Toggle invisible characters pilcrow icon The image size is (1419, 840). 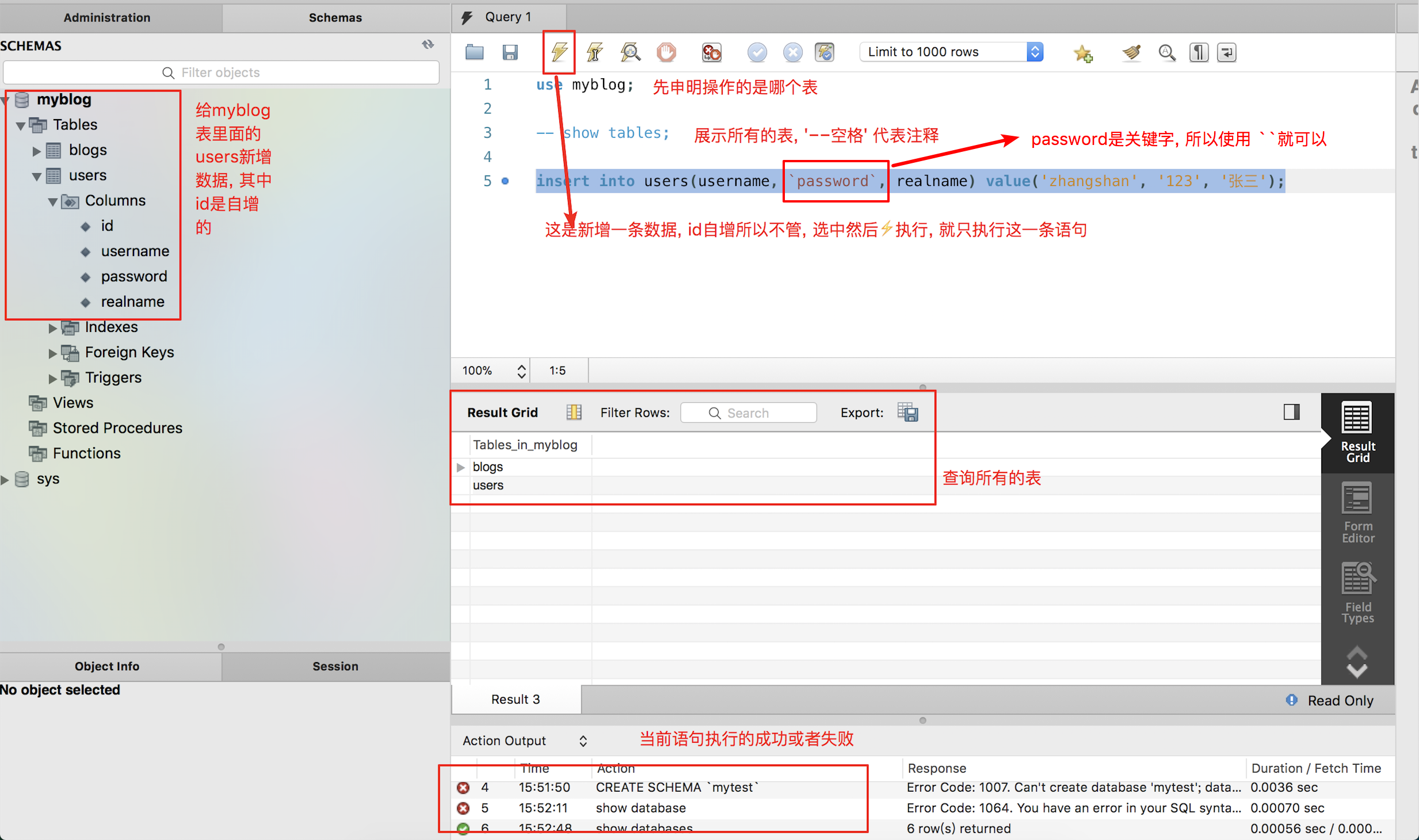[1198, 52]
